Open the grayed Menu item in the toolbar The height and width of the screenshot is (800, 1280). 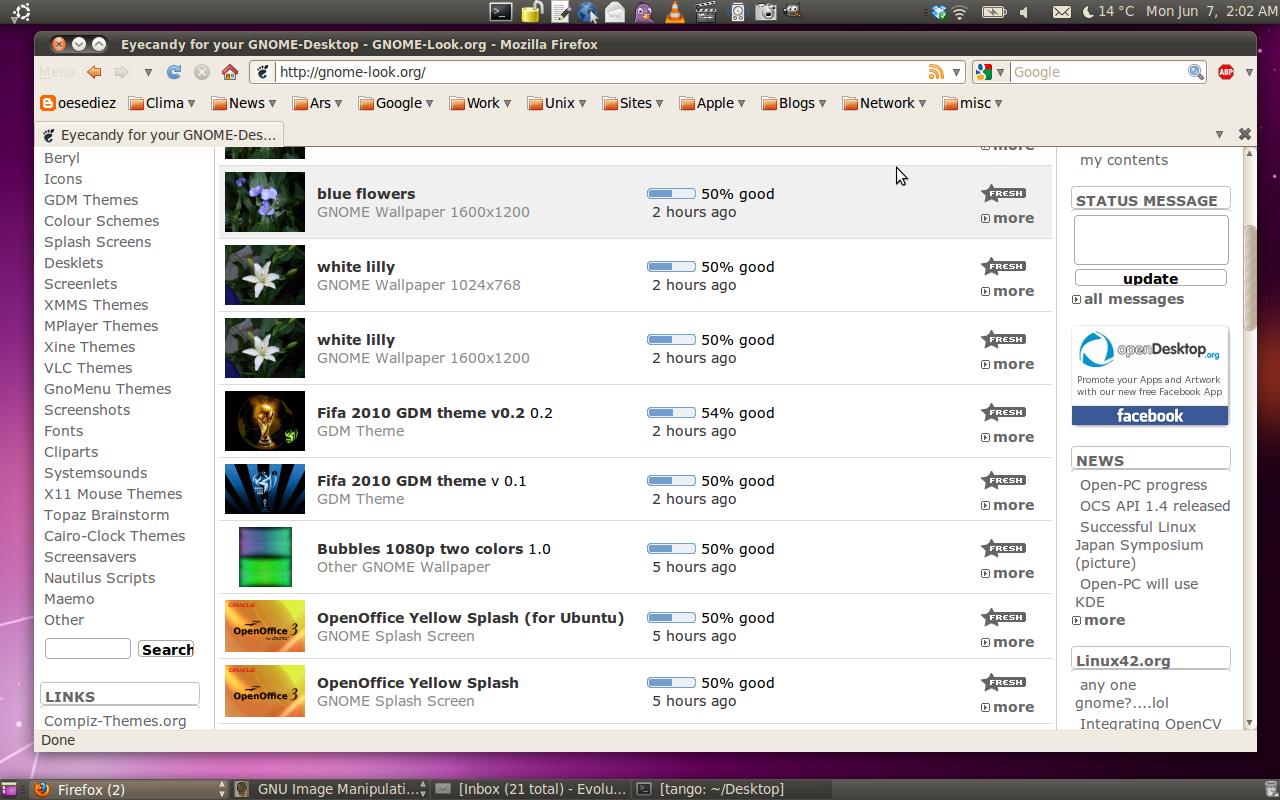click(57, 72)
